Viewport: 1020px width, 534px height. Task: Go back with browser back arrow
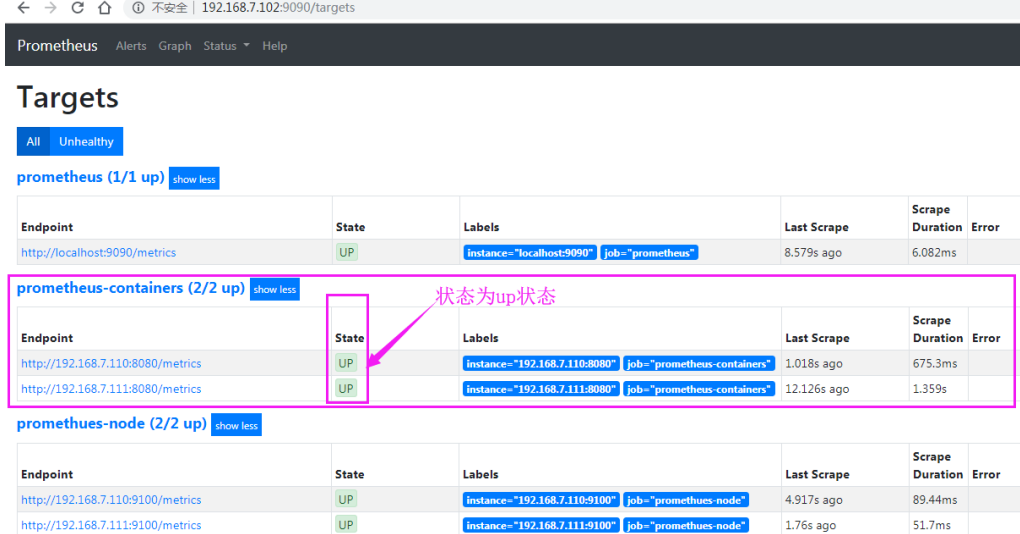(23, 8)
